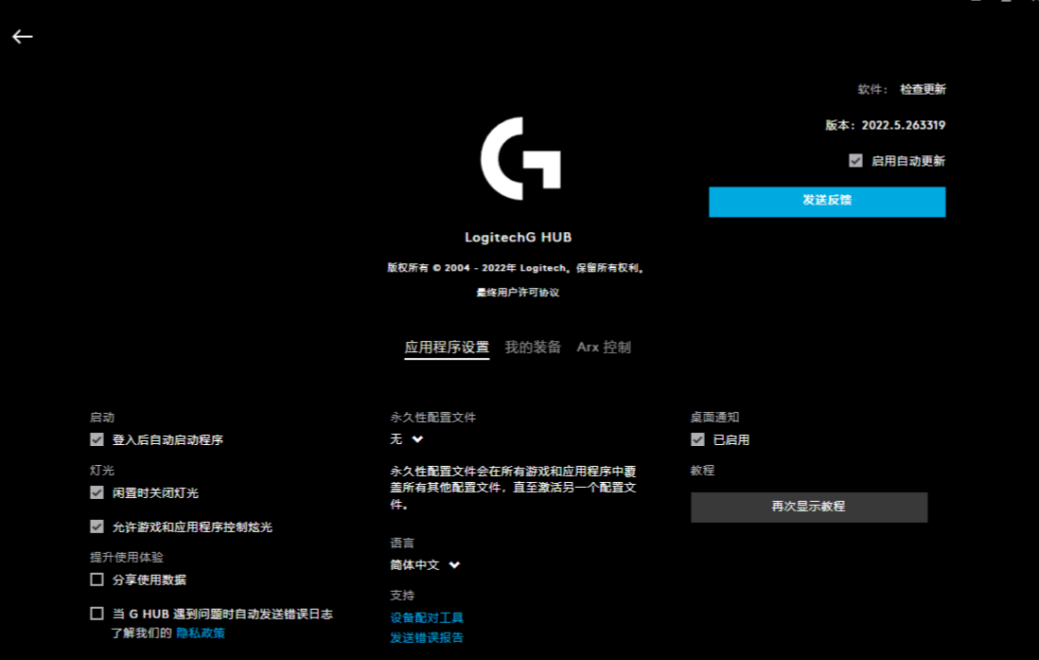Enable automatic error log sending checkbox
The height and width of the screenshot is (660, 1039).
point(97,614)
